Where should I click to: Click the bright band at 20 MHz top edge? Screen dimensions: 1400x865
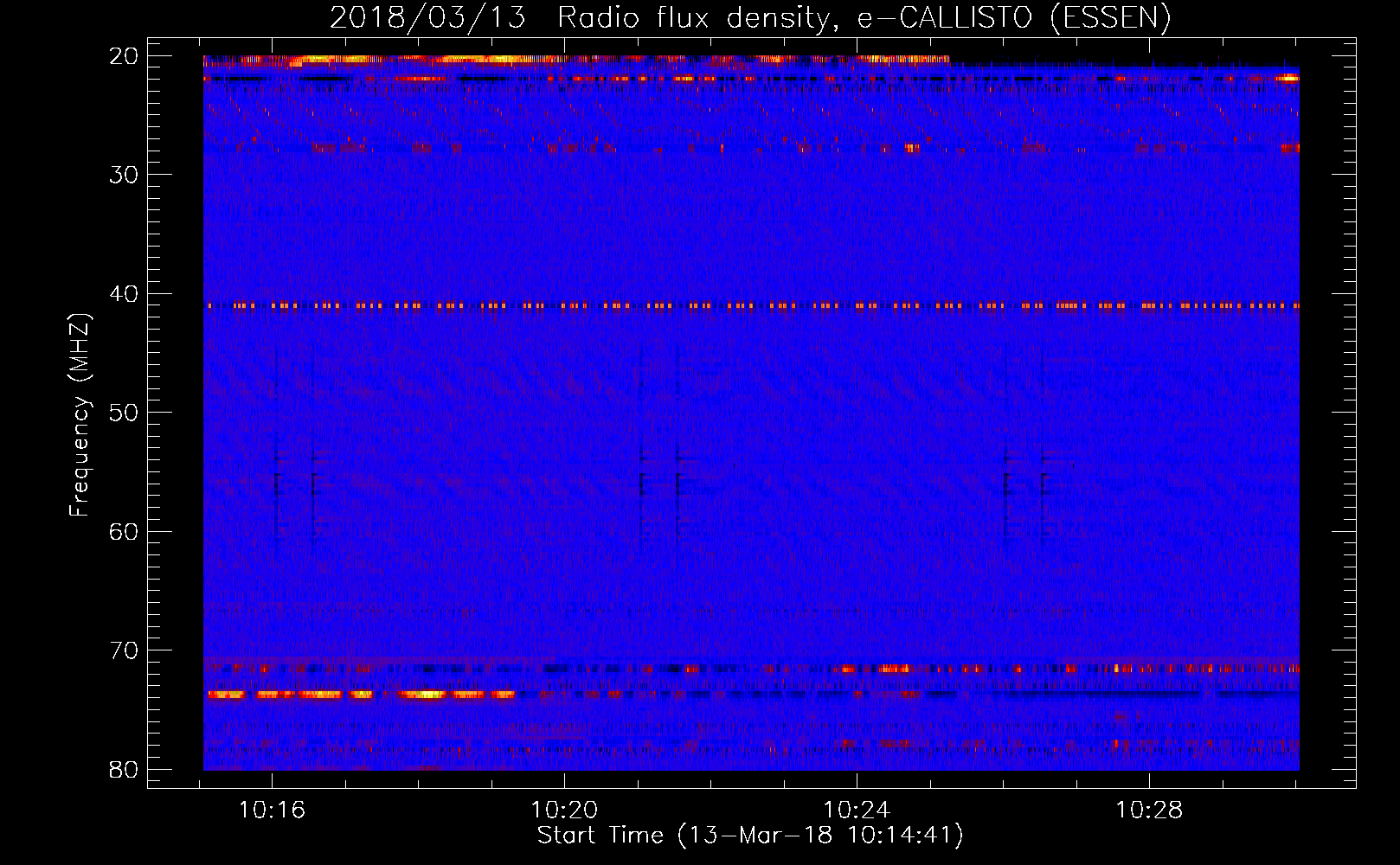[x=576, y=60]
